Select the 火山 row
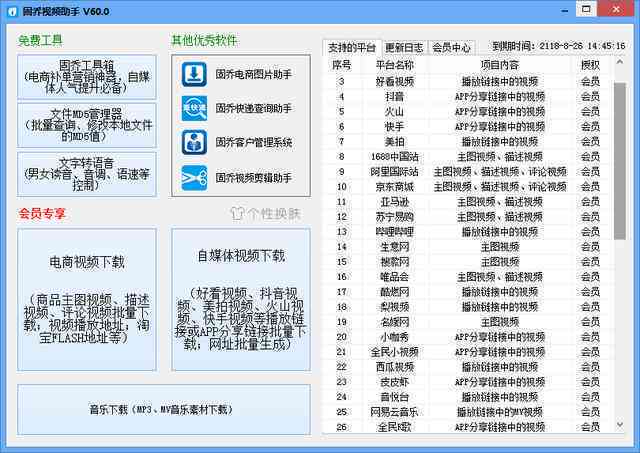Screen dimensions: 640x453 (x=467, y=112)
